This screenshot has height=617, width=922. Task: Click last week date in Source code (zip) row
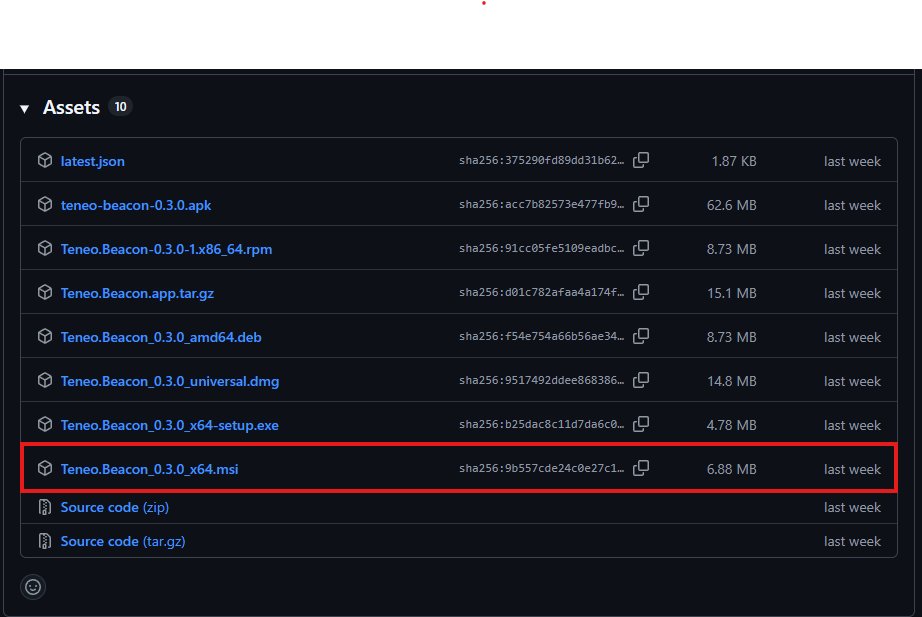pos(852,507)
